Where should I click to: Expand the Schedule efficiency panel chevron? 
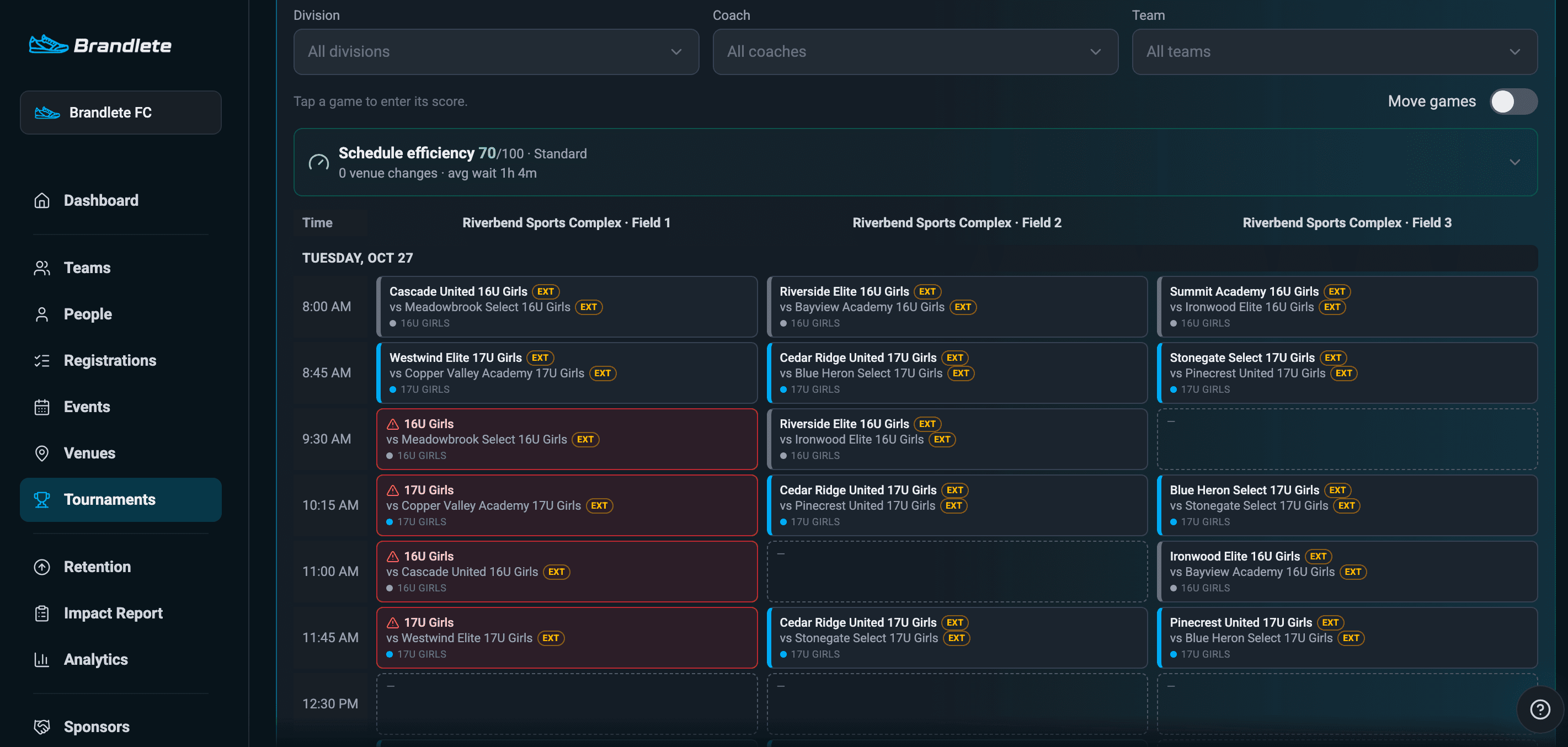tap(1514, 163)
